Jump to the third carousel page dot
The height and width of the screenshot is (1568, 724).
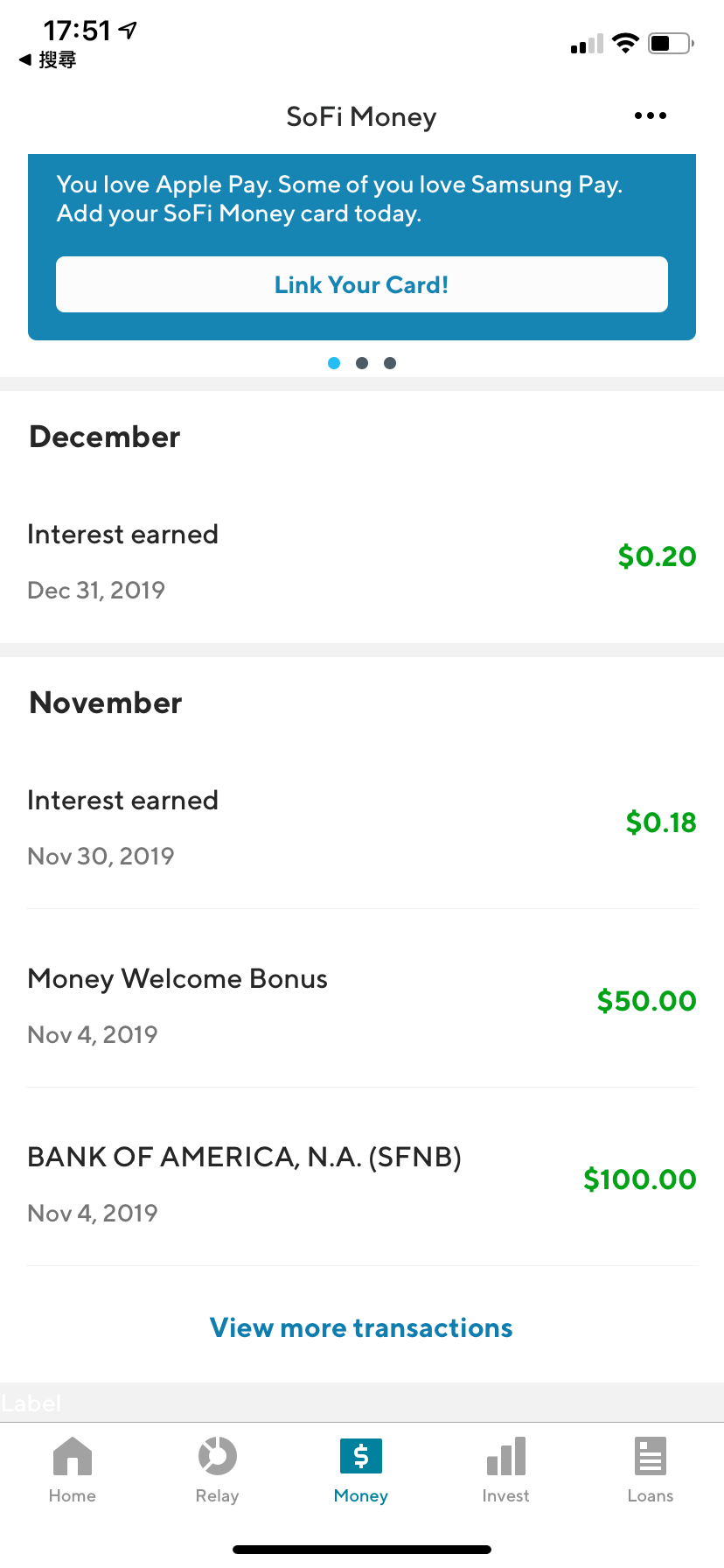point(390,363)
